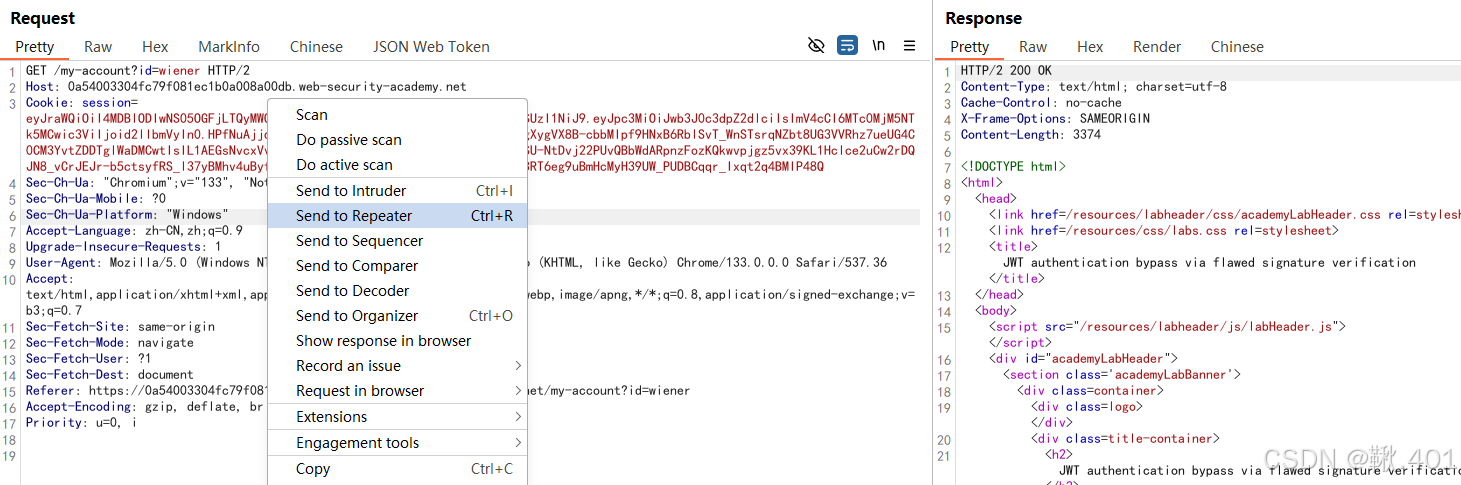
Task: Click the X-Frame-Options: SAMEORIGIN header
Action: pos(1055,119)
